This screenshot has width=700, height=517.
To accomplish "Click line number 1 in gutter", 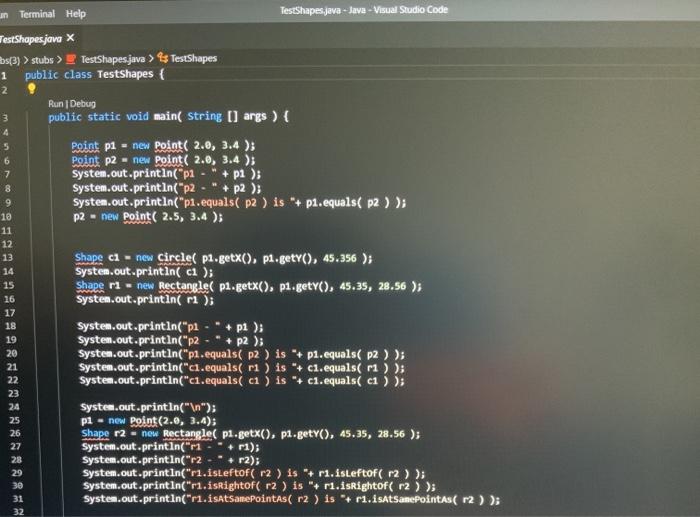I will 4,75.
